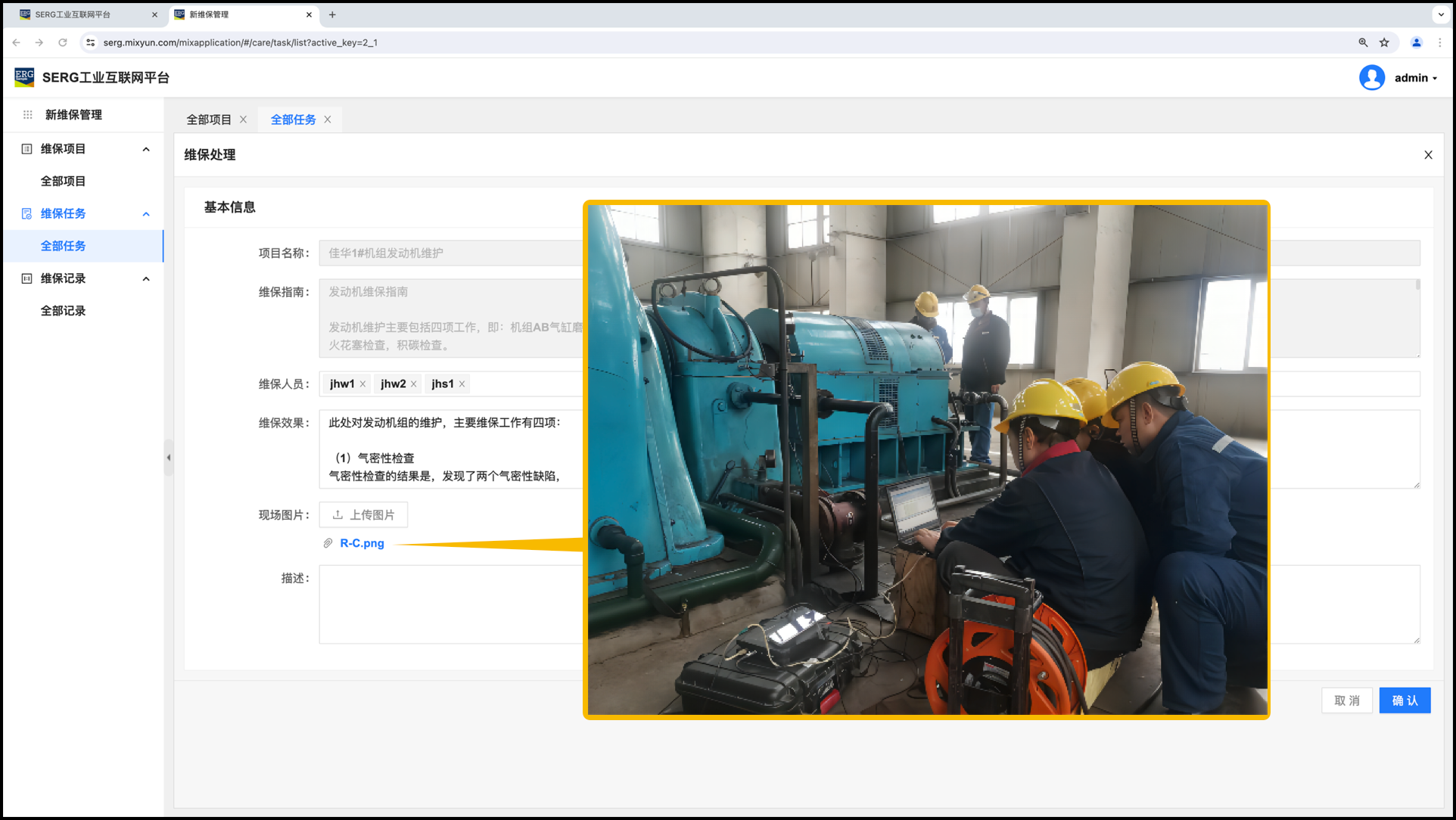The width and height of the screenshot is (1456, 820).
Task: Collapse the 维保记录 menu group
Action: (146, 278)
